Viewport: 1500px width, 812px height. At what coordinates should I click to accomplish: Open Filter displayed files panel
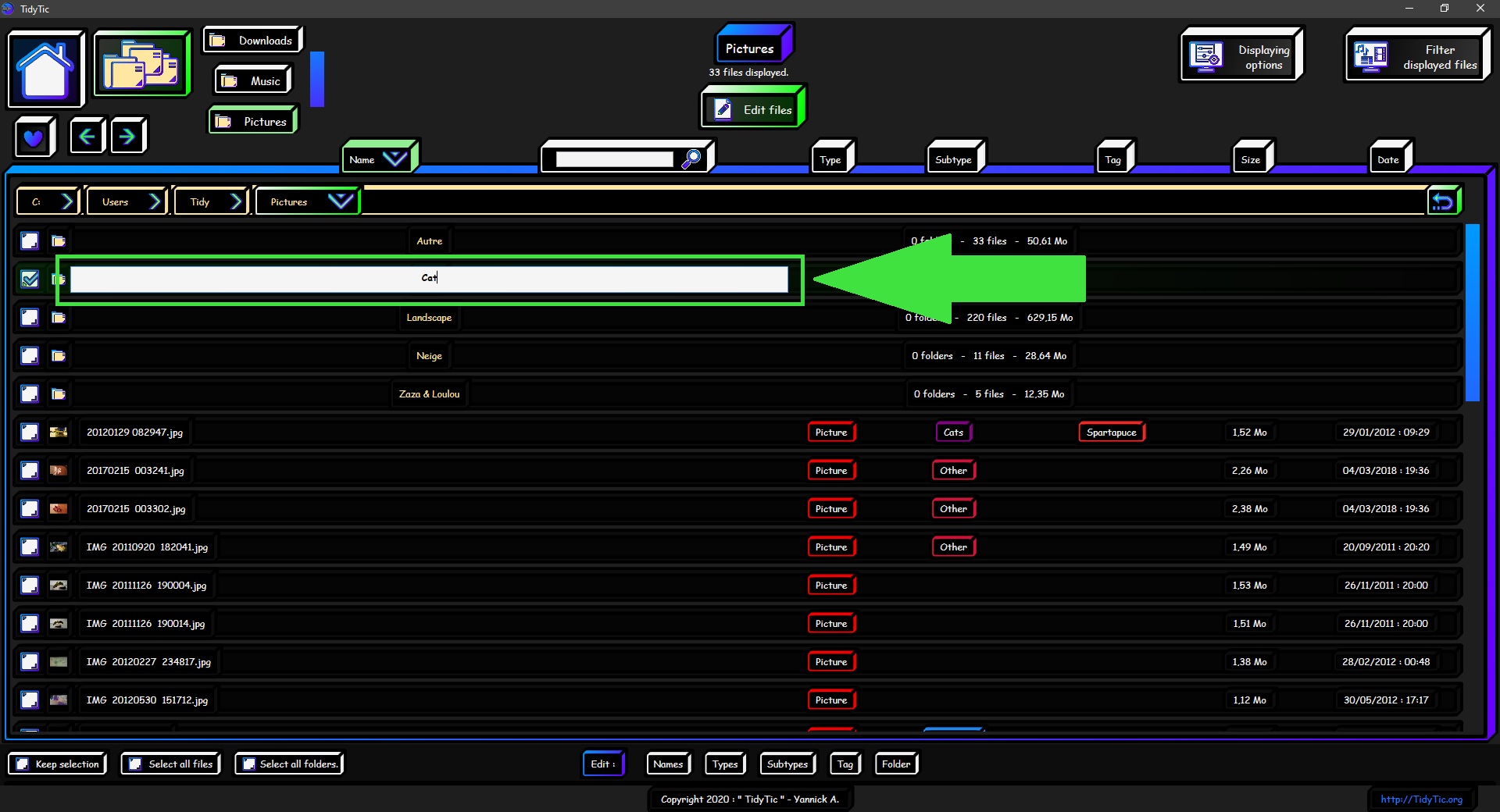click(x=1417, y=55)
